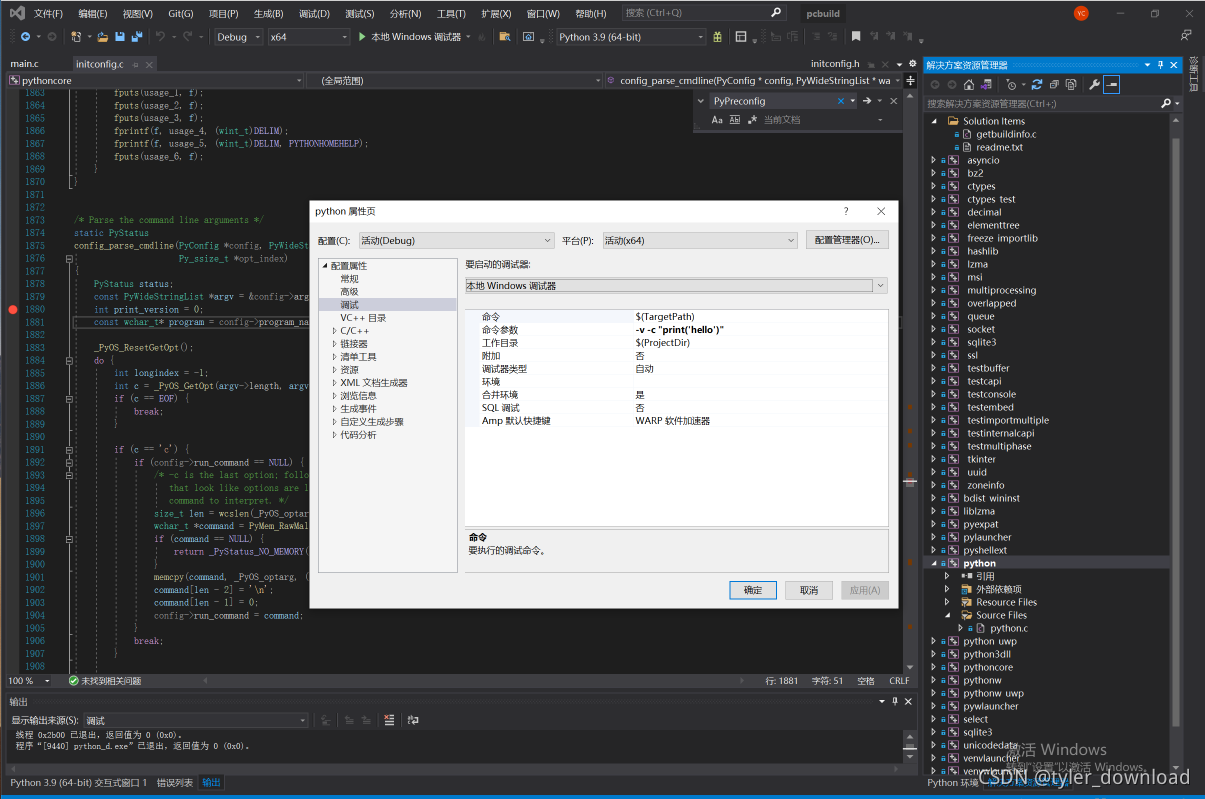1205x799 pixels.
Task: Toggle regular expression option in find box
Action: [752, 120]
